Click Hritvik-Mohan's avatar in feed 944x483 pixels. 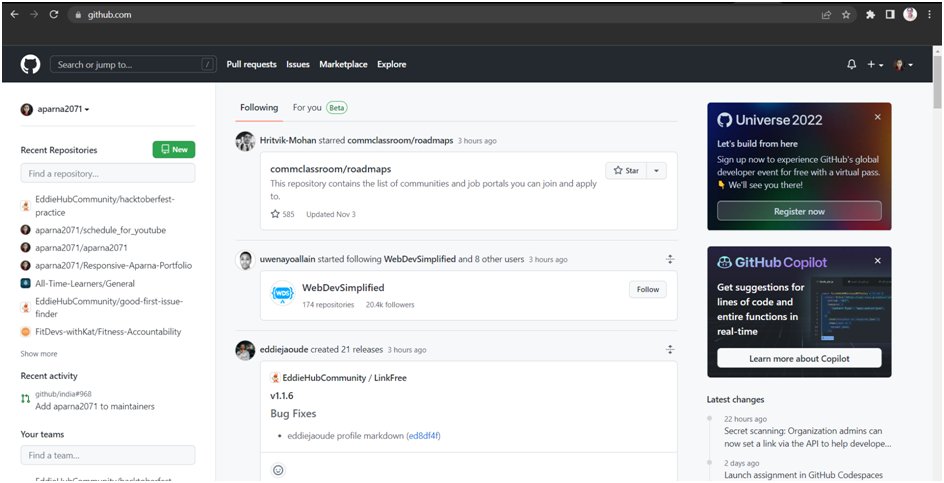(x=245, y=141)
